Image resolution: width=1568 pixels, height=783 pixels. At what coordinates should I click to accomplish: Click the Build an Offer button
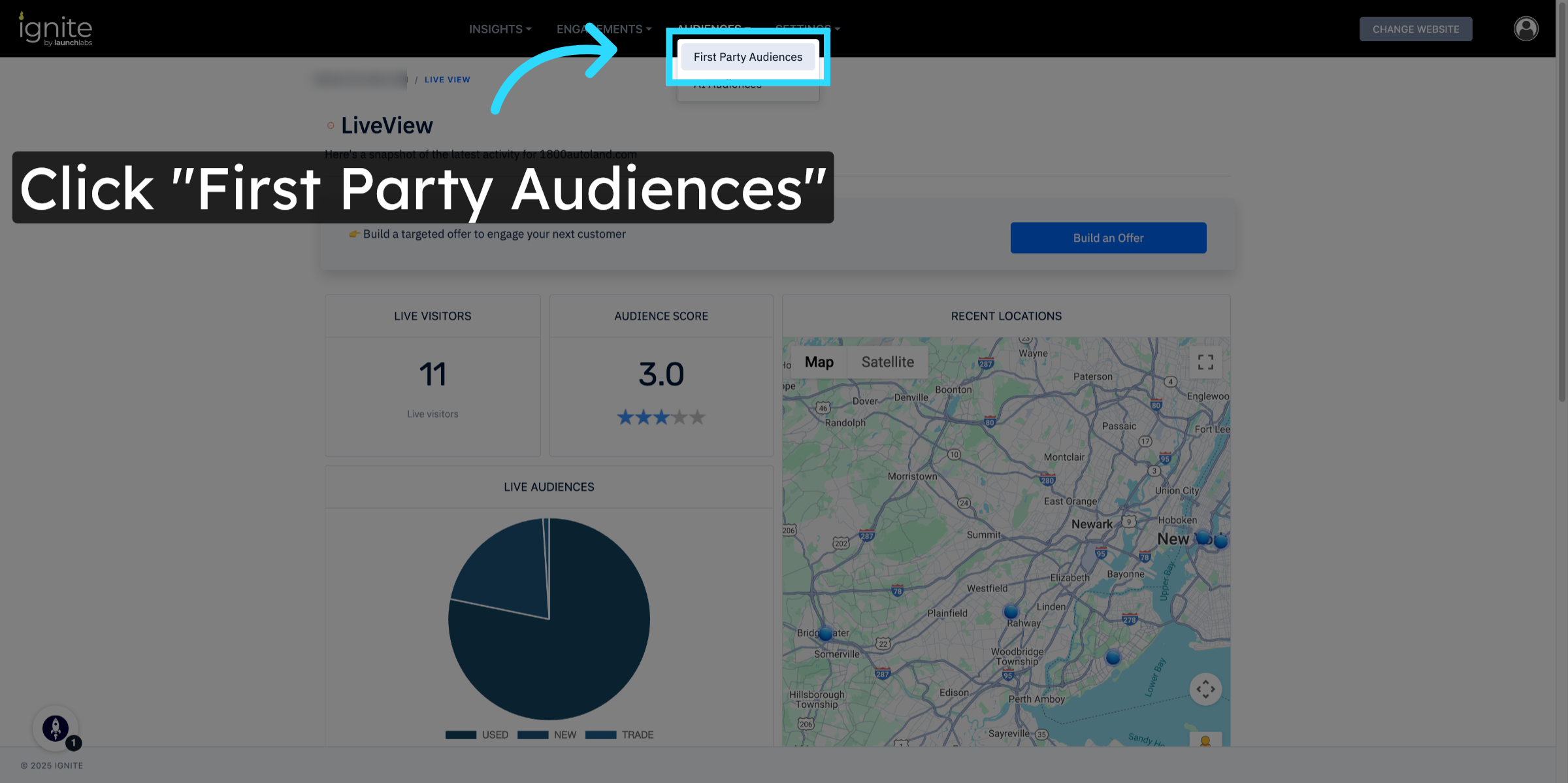click(1108, 238)
